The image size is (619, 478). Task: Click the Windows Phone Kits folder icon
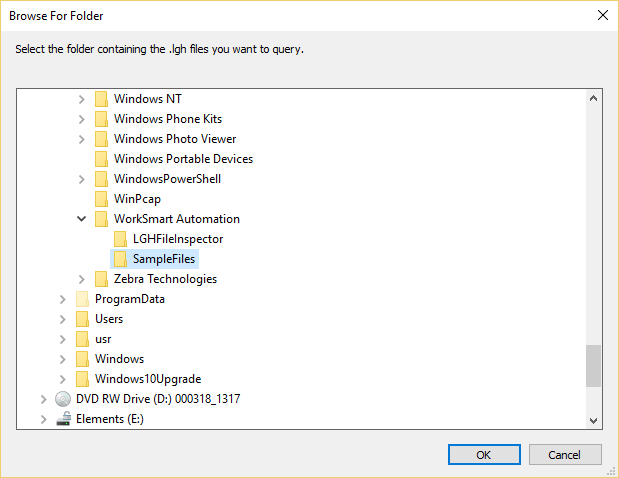tap(101, 119)
